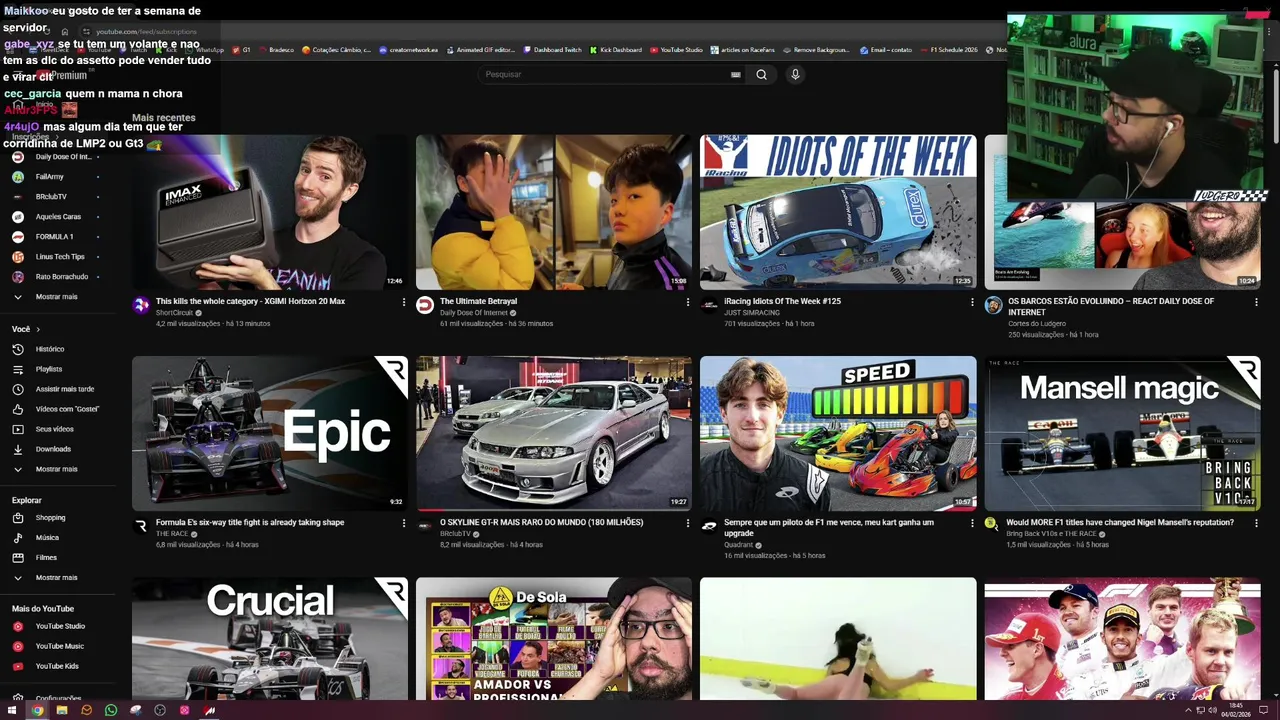Click Quadrant channel avatar under kart video
The image size is (1280, 720).
click(x=709, y=526)
